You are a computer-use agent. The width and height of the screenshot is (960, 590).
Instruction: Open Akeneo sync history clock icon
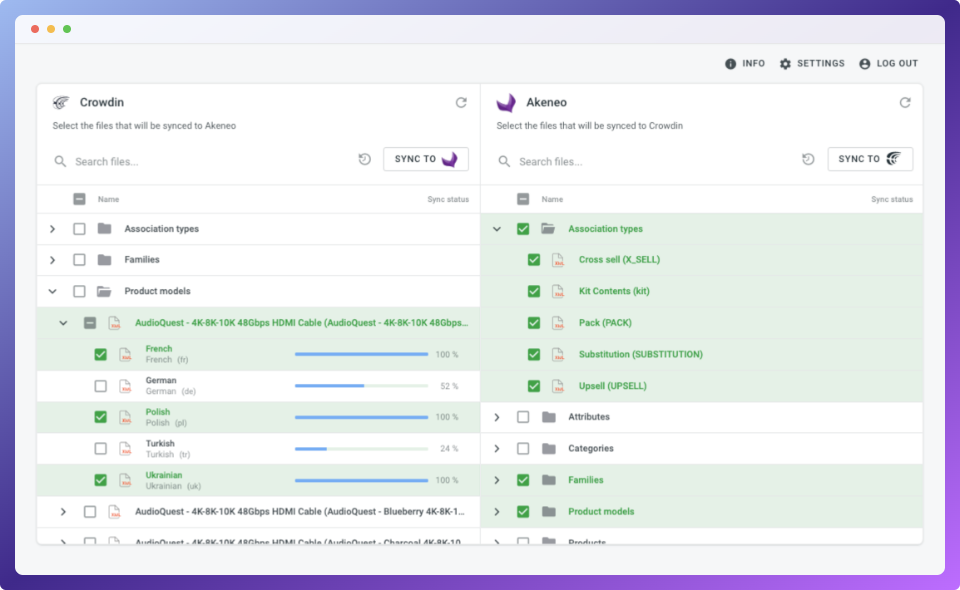(x=808, y=159)
